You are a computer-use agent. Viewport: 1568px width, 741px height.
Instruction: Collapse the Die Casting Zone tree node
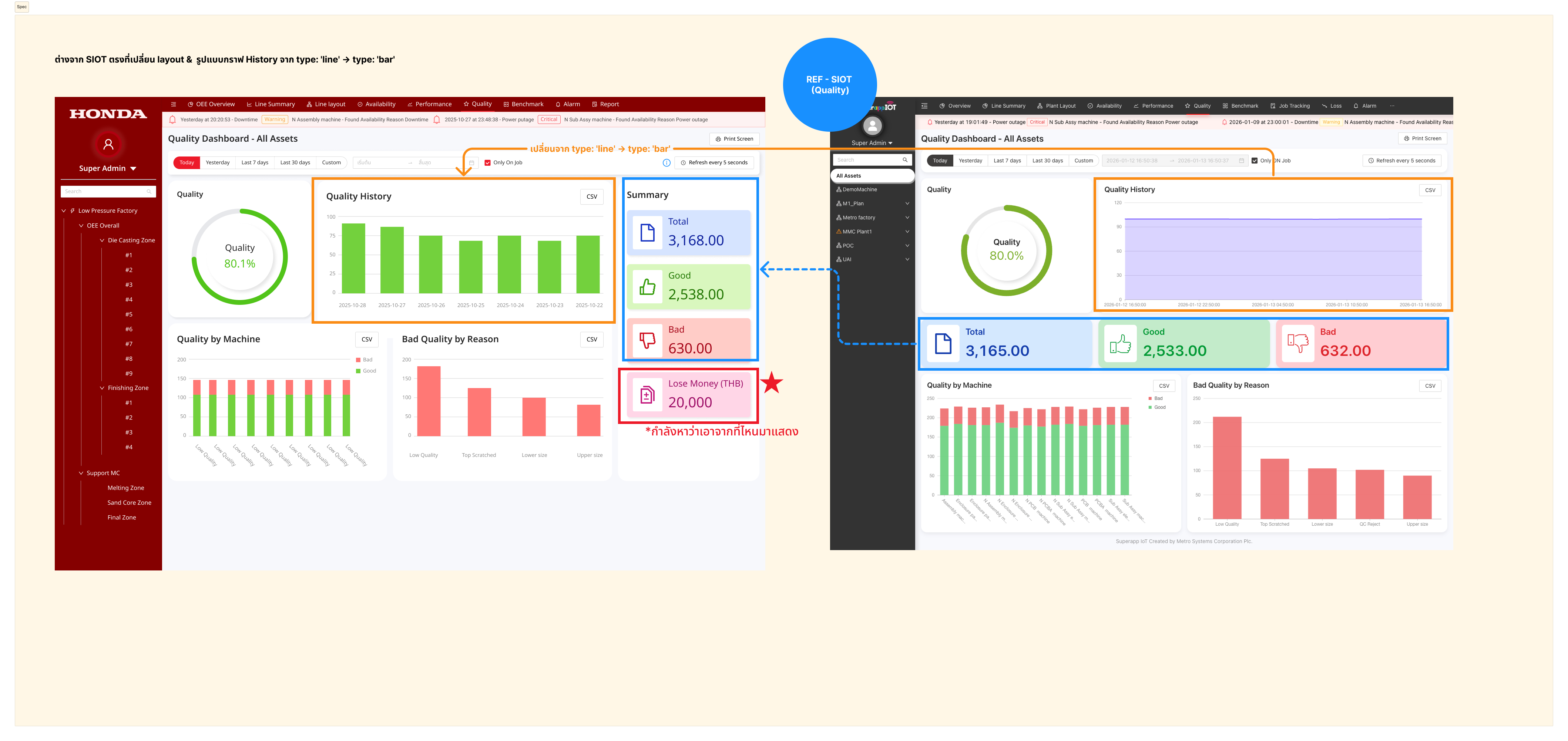click(102, 240)
